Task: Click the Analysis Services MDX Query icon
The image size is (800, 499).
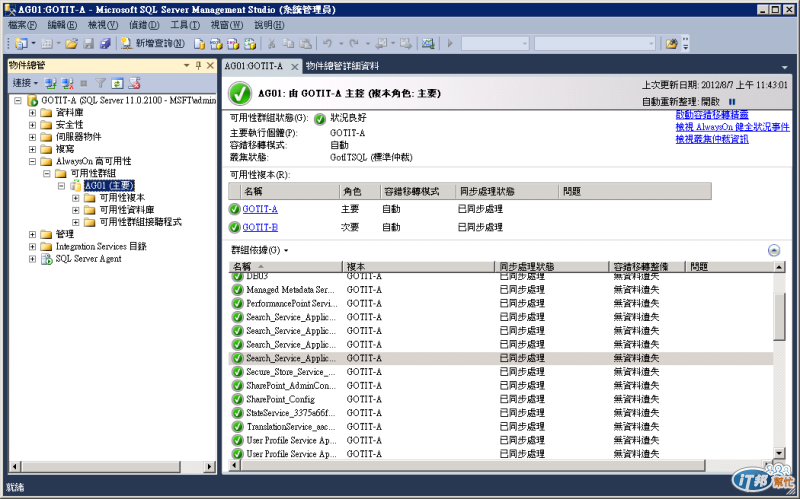Action: click(216, 44)
